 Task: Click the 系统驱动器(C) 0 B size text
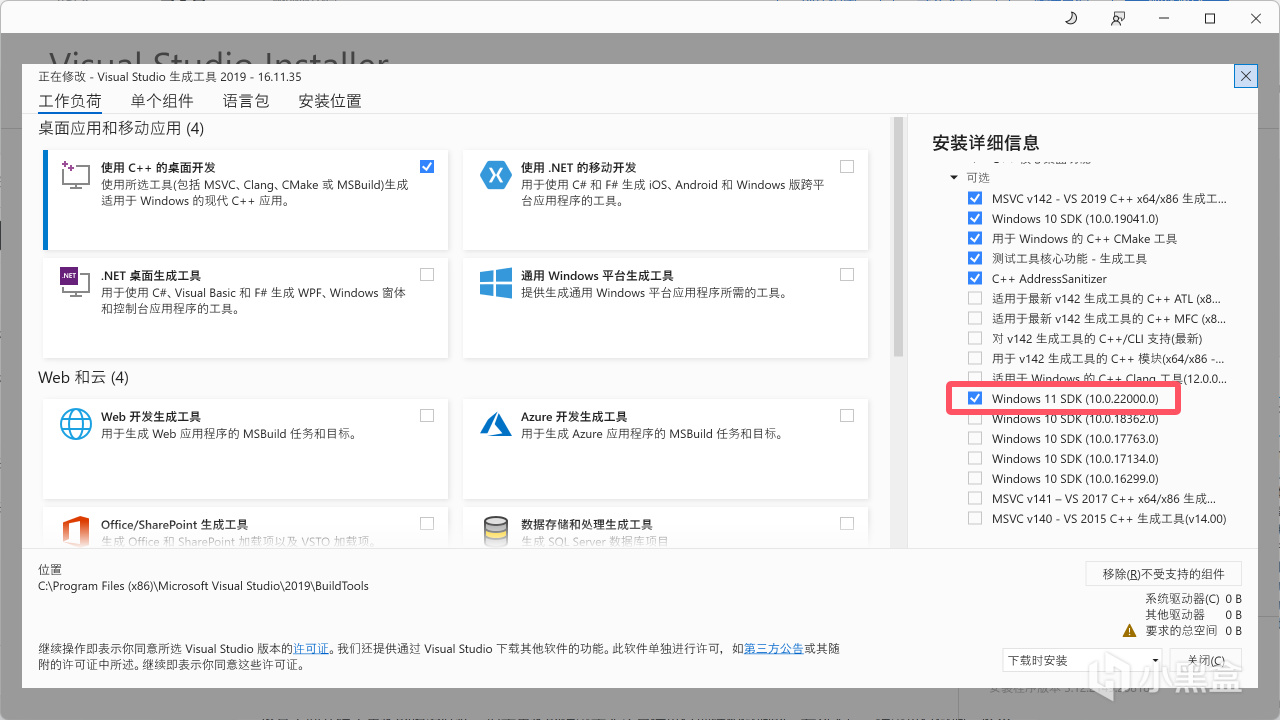(1193, 599)
